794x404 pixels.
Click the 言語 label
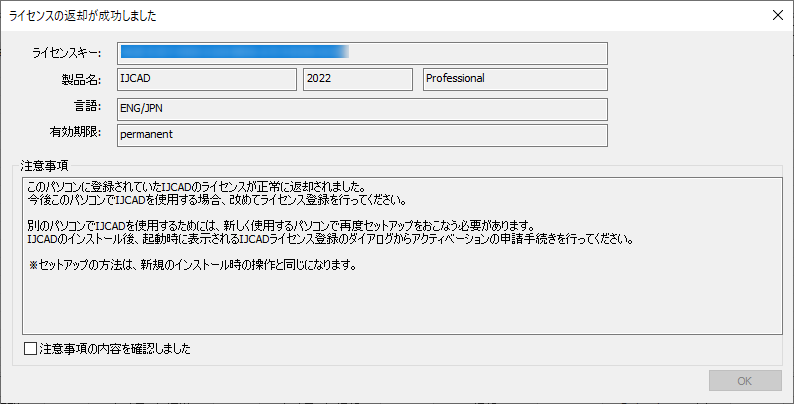(87, 107)
